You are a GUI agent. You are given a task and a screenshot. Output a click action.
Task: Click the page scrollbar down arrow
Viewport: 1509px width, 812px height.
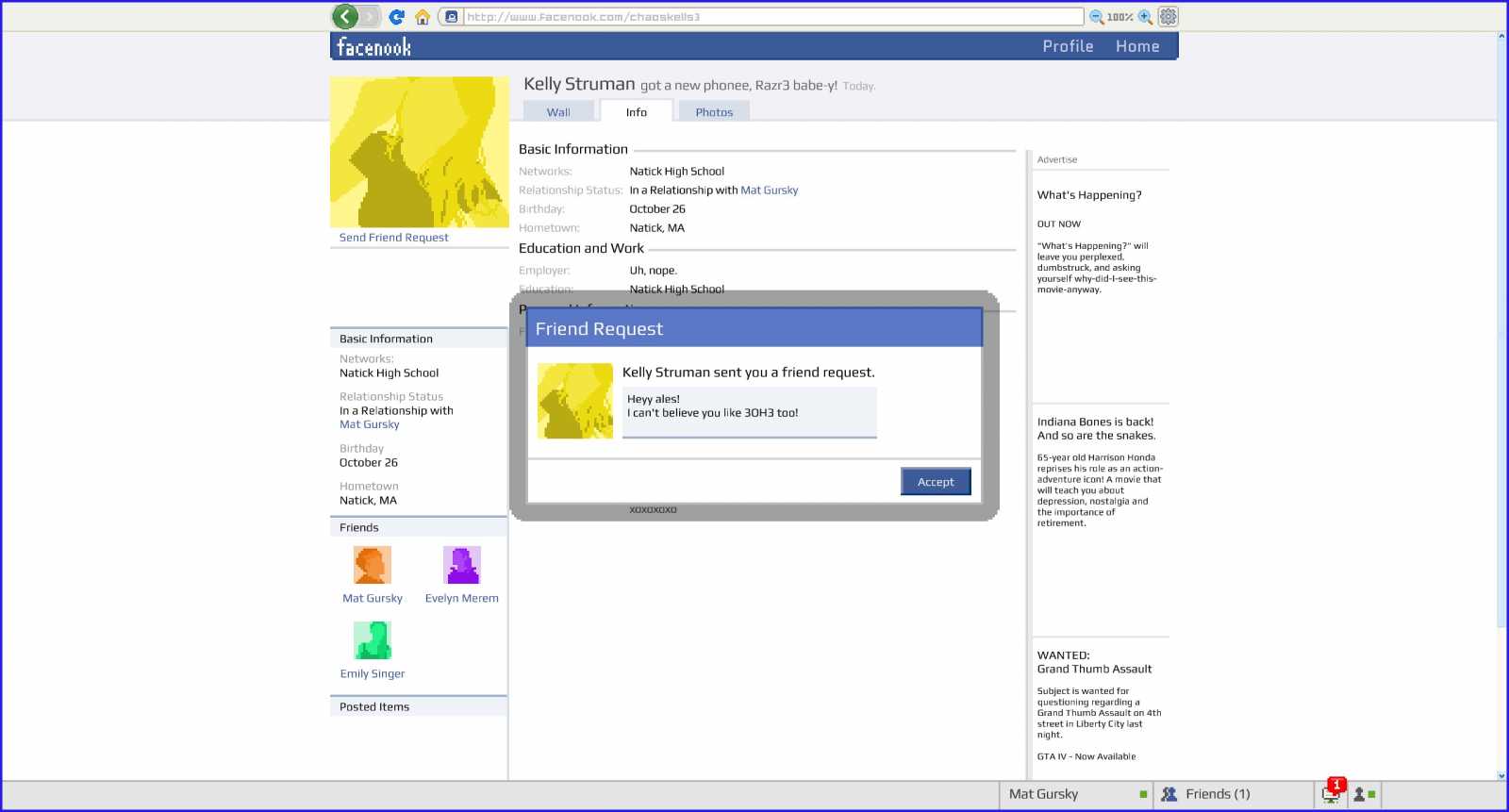click(1501, 775)
